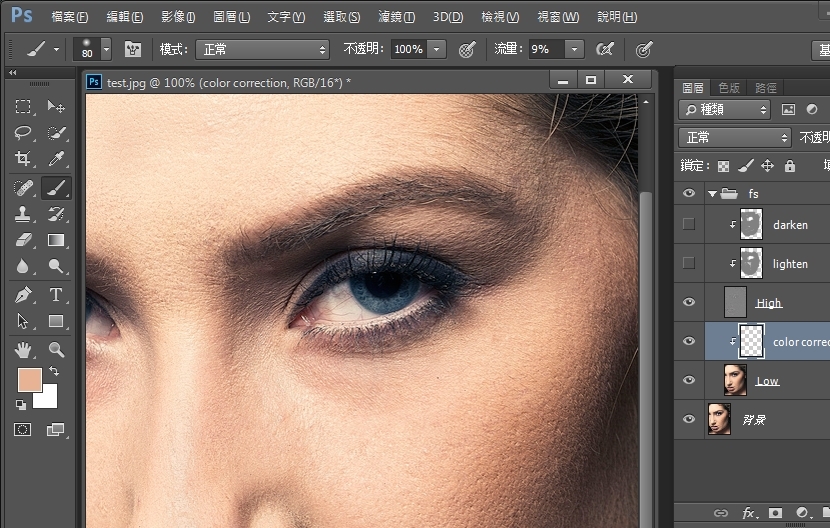Add a layer style with fx icon

(x=748, y=513)
